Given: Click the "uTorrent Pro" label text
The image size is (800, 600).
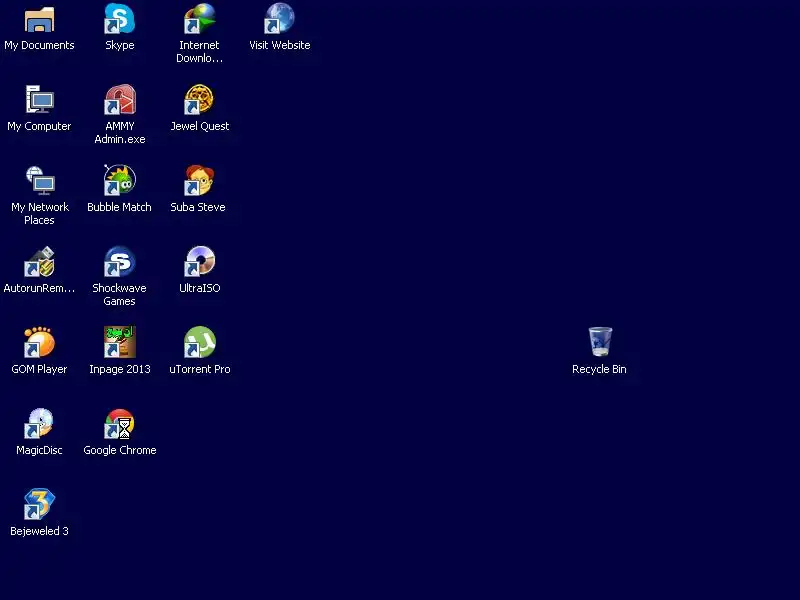Looking at the screenshot, I should click(x=200, y=369).
